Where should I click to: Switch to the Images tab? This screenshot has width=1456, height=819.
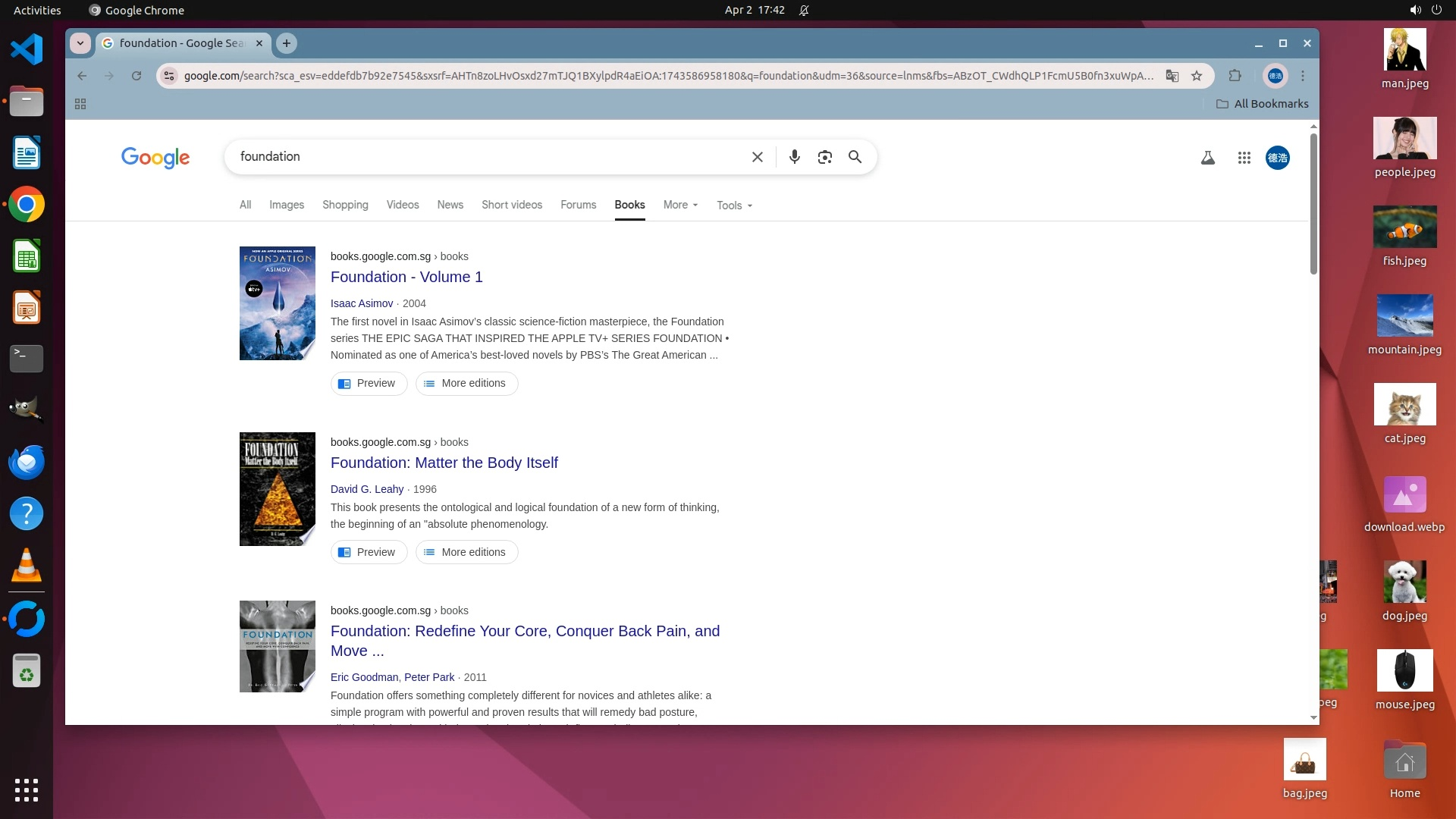287,205
